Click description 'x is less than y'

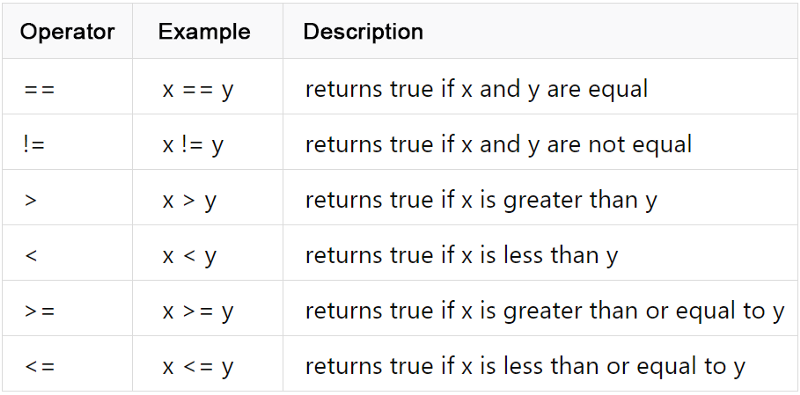coord(539,256)
